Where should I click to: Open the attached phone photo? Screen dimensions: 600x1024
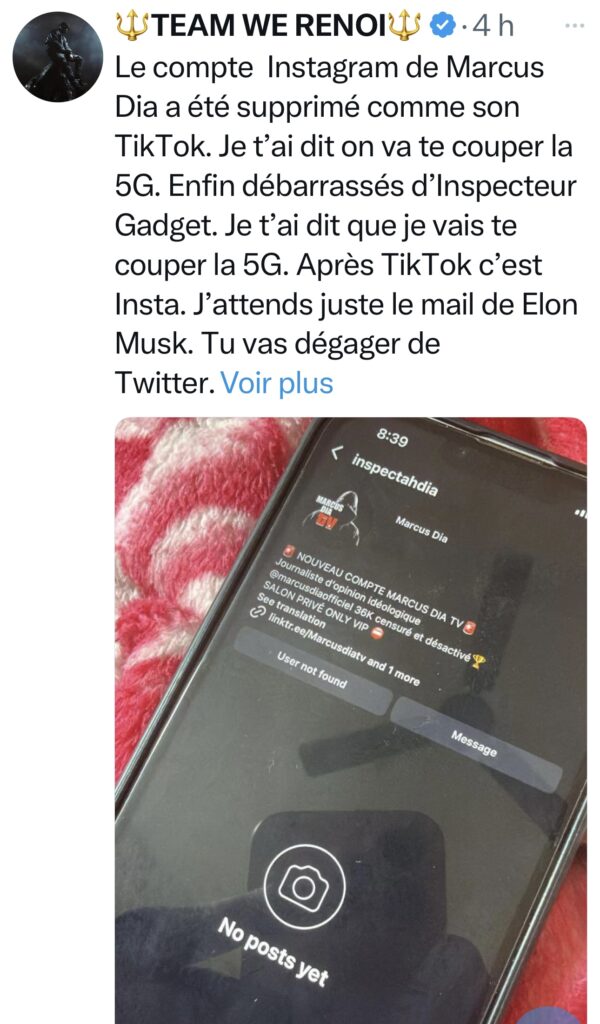[x=351, y=720]
